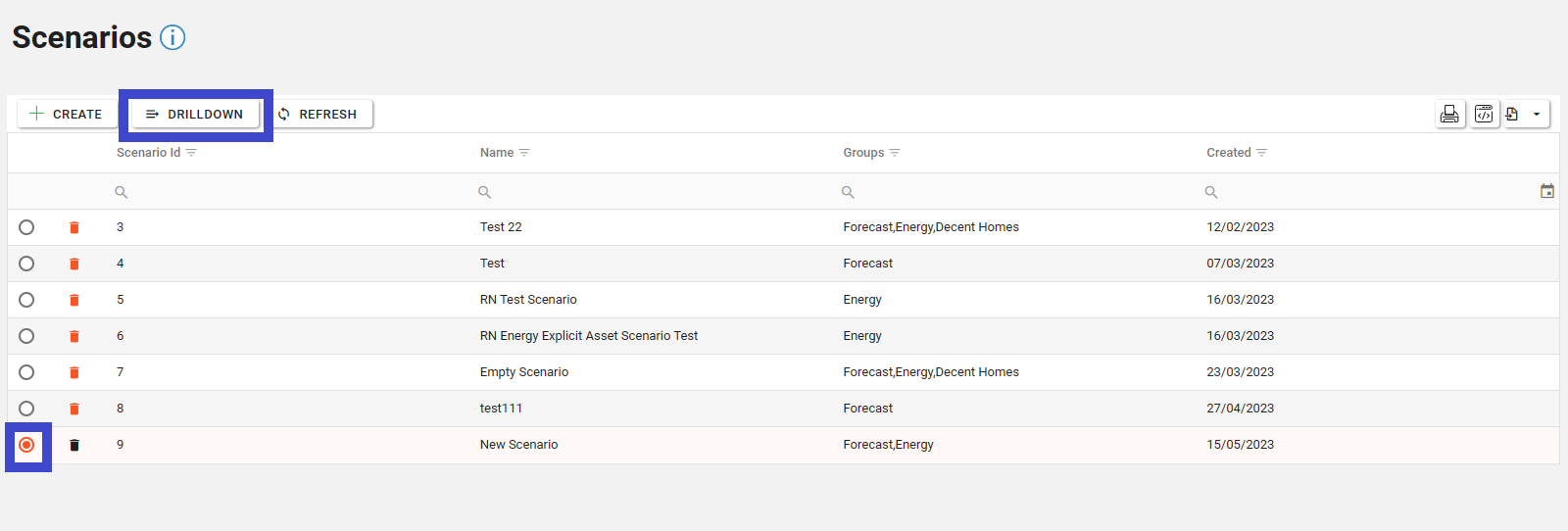
Task: Click trash icon for New Scenario row
Action: click(x=74, y=445)
